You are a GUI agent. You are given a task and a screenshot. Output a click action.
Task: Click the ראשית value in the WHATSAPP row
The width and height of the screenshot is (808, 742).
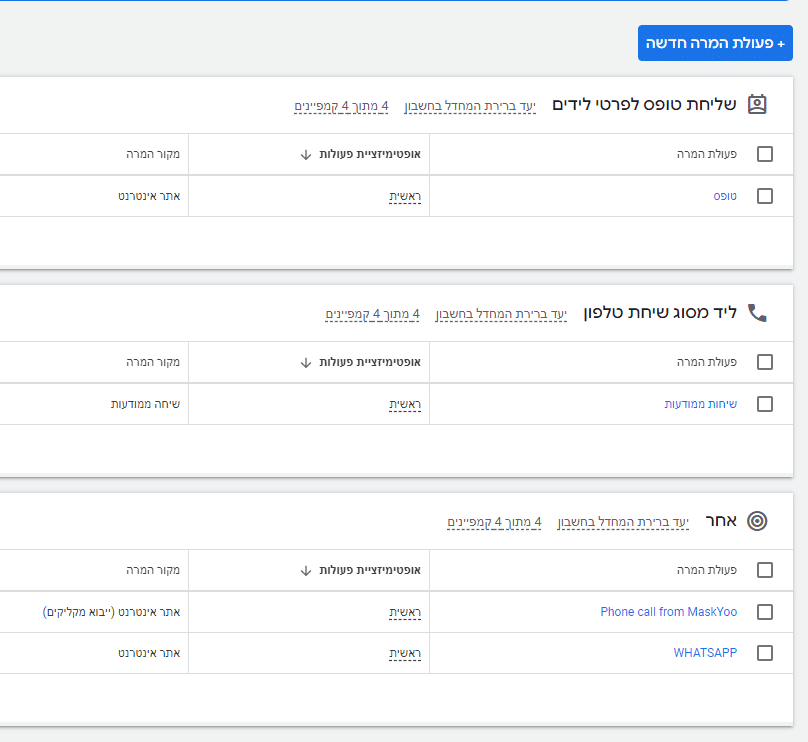405,653
